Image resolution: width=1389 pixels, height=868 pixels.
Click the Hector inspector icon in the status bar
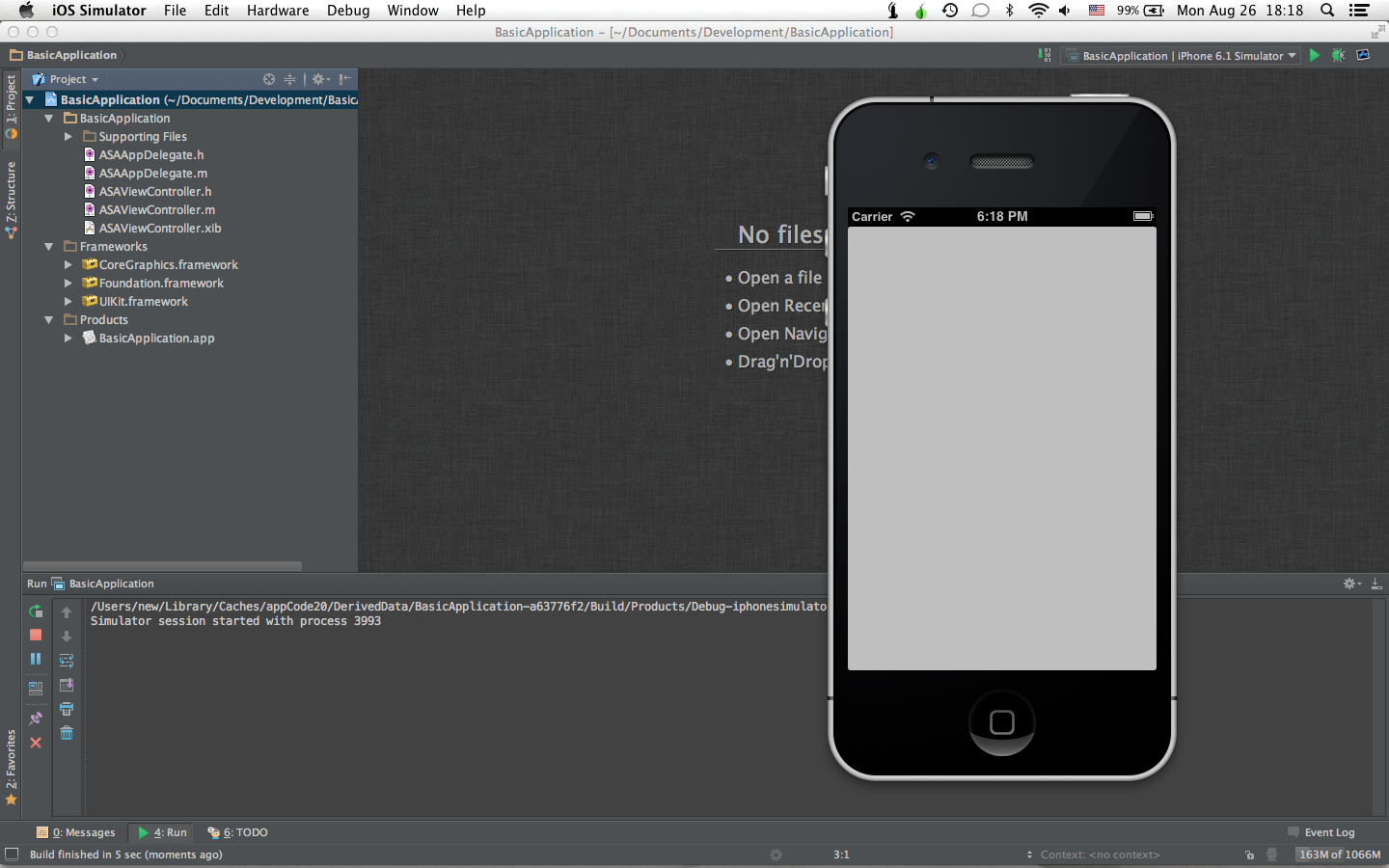pyautogui.click(x=1272, y=854)
